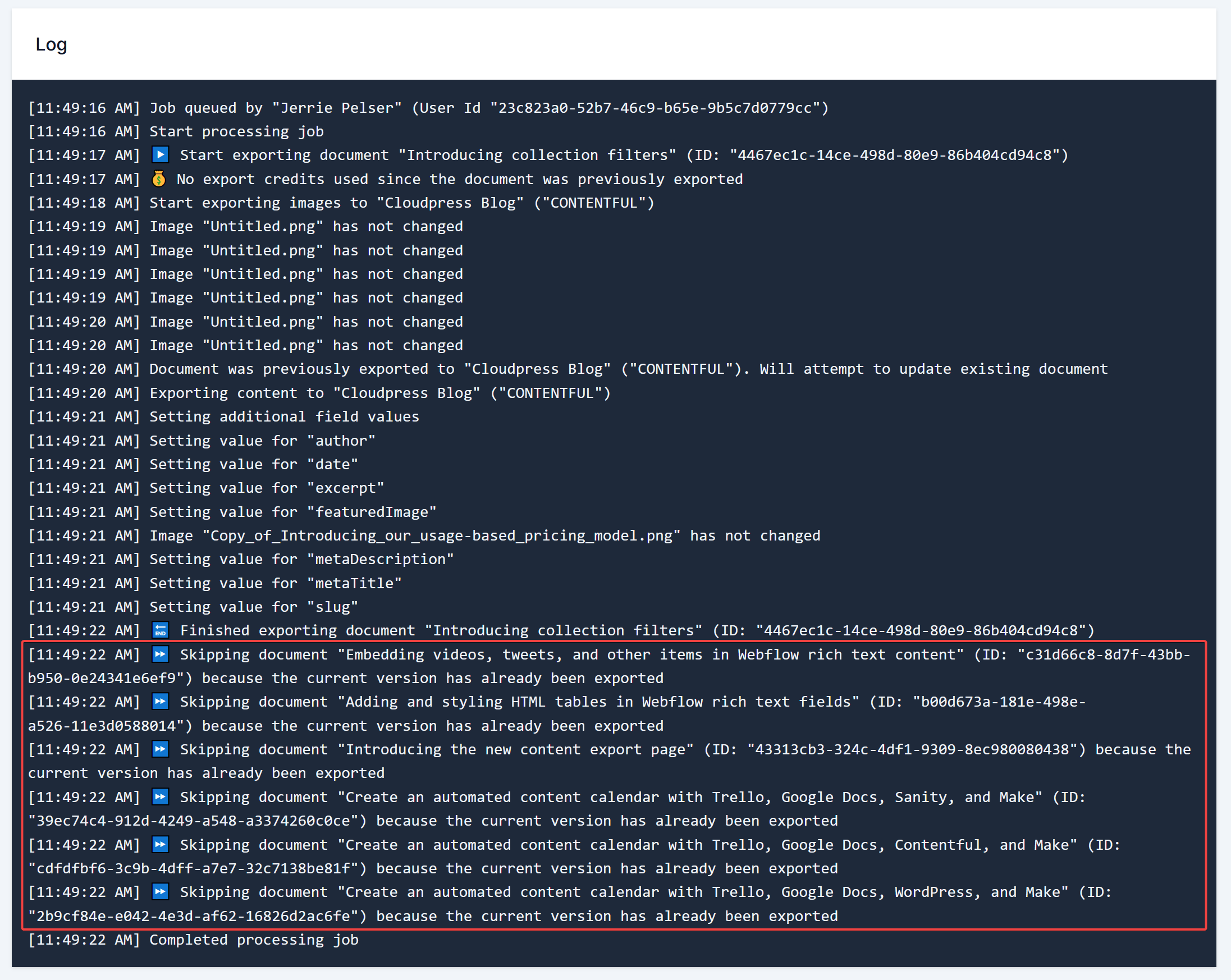Viewport: 1231px width, 980px height.
Task: Click the Exporting content to Cloudpress Blog line
Action: click(x=379, y=393)
